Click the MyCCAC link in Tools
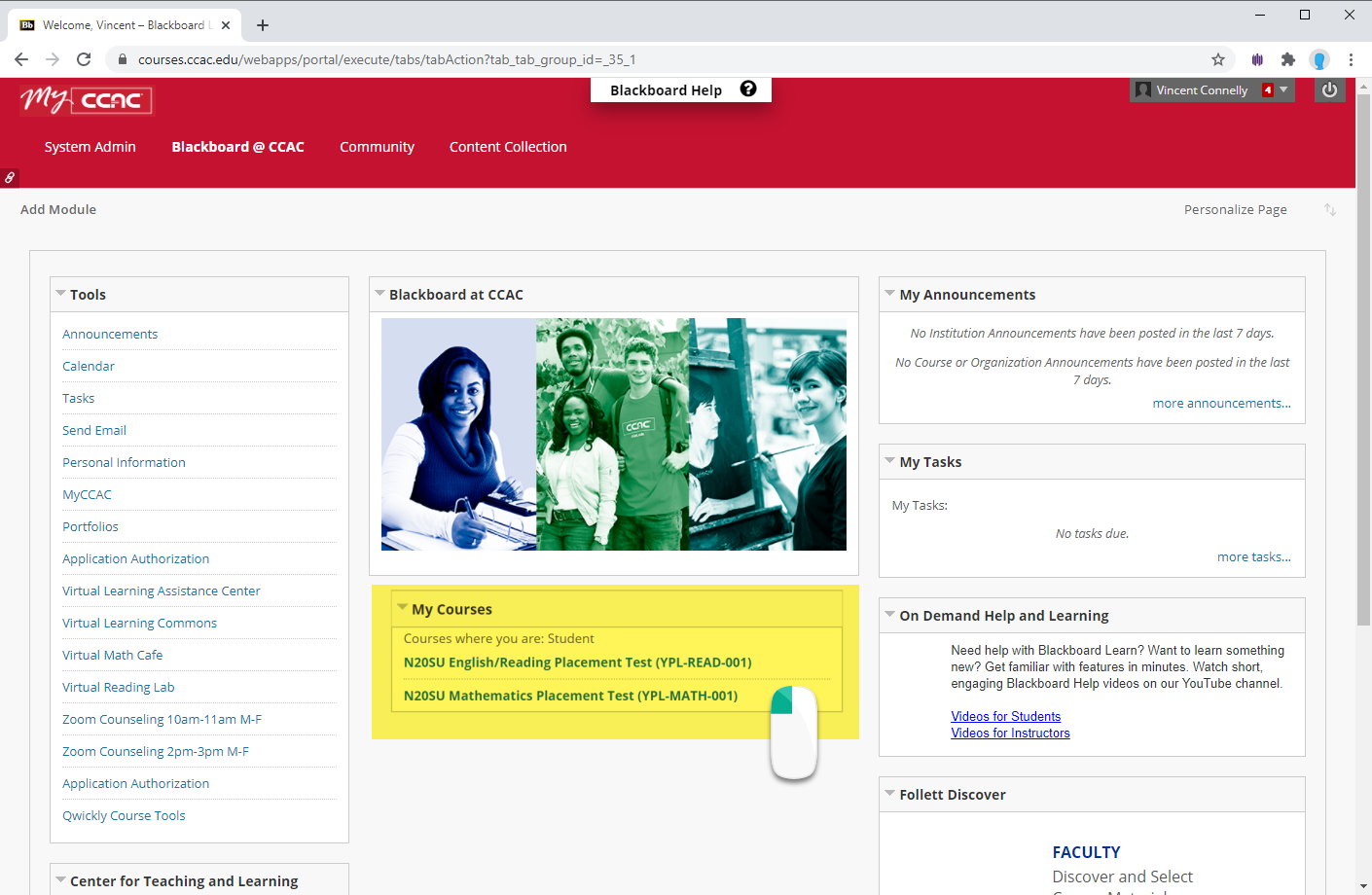The height and width of the screenshot is (895, 1372). point(87,494)
